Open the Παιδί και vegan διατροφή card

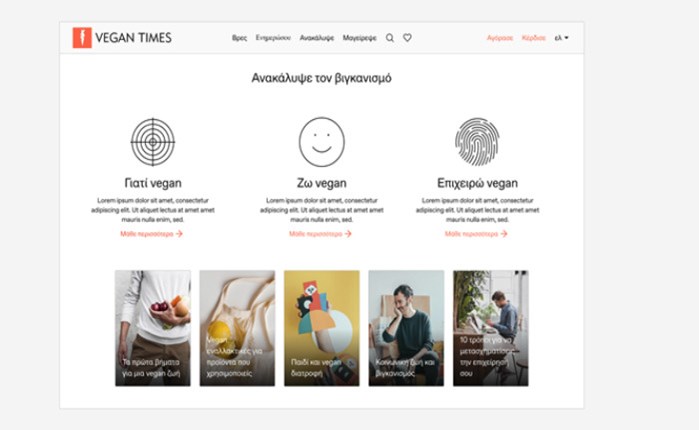pos(321,328)
